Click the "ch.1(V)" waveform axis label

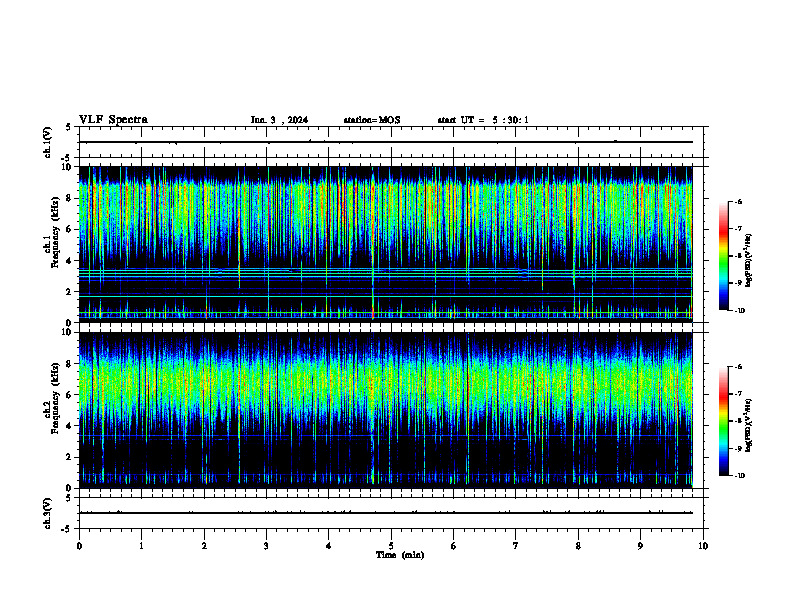point(48,142)
